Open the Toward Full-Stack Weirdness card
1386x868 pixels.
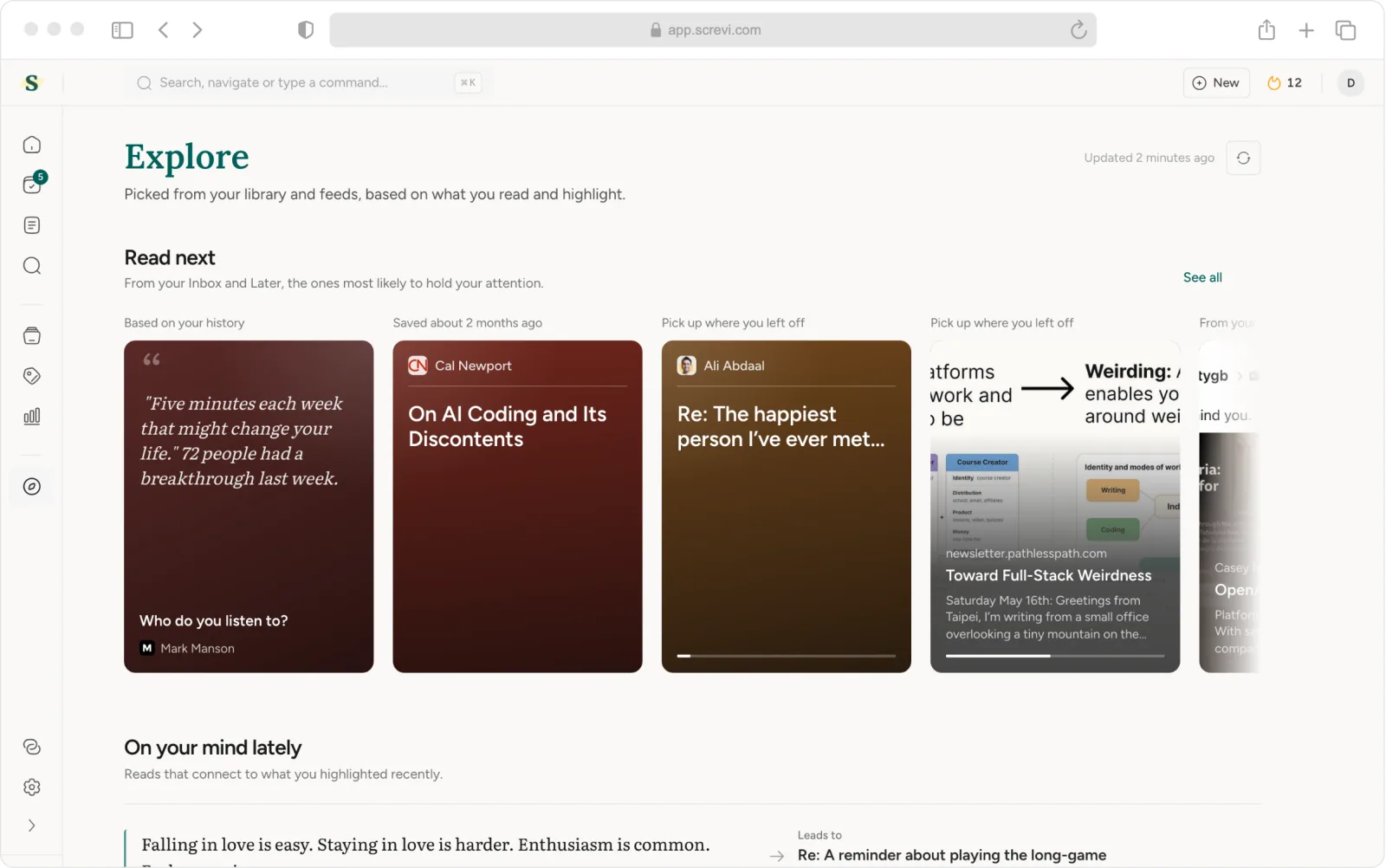[x=1055, y=506]
